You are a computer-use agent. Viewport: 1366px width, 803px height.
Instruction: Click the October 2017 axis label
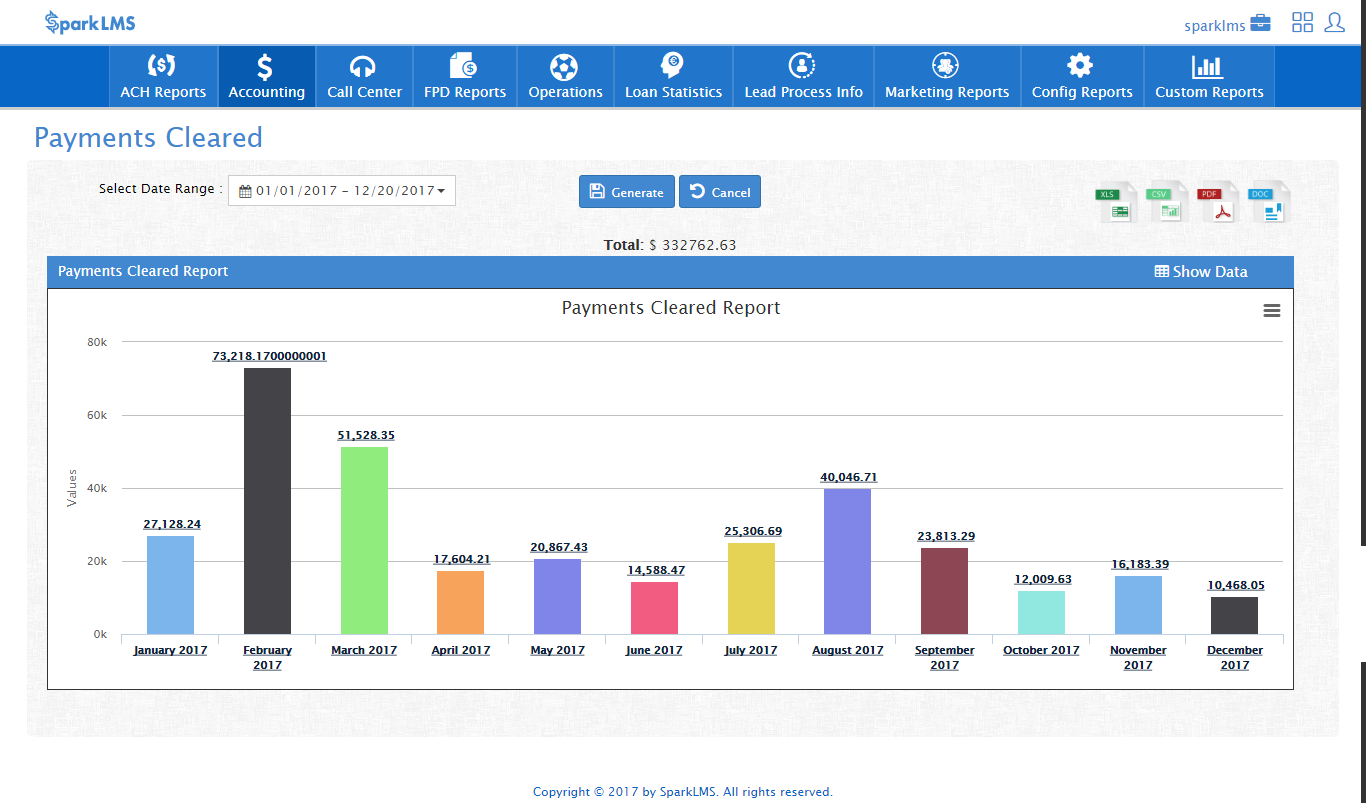tap(1041, 650)
